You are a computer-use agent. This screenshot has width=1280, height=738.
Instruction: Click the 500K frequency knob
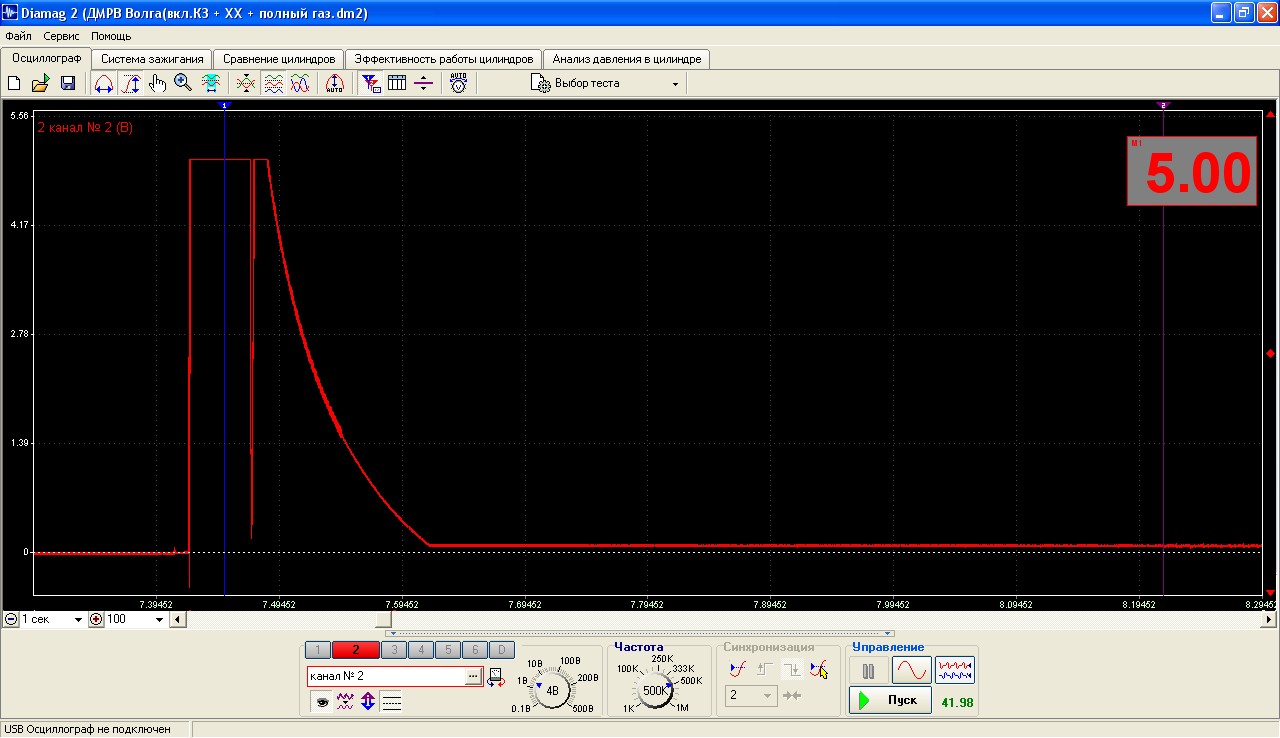(x=654, y=690)
